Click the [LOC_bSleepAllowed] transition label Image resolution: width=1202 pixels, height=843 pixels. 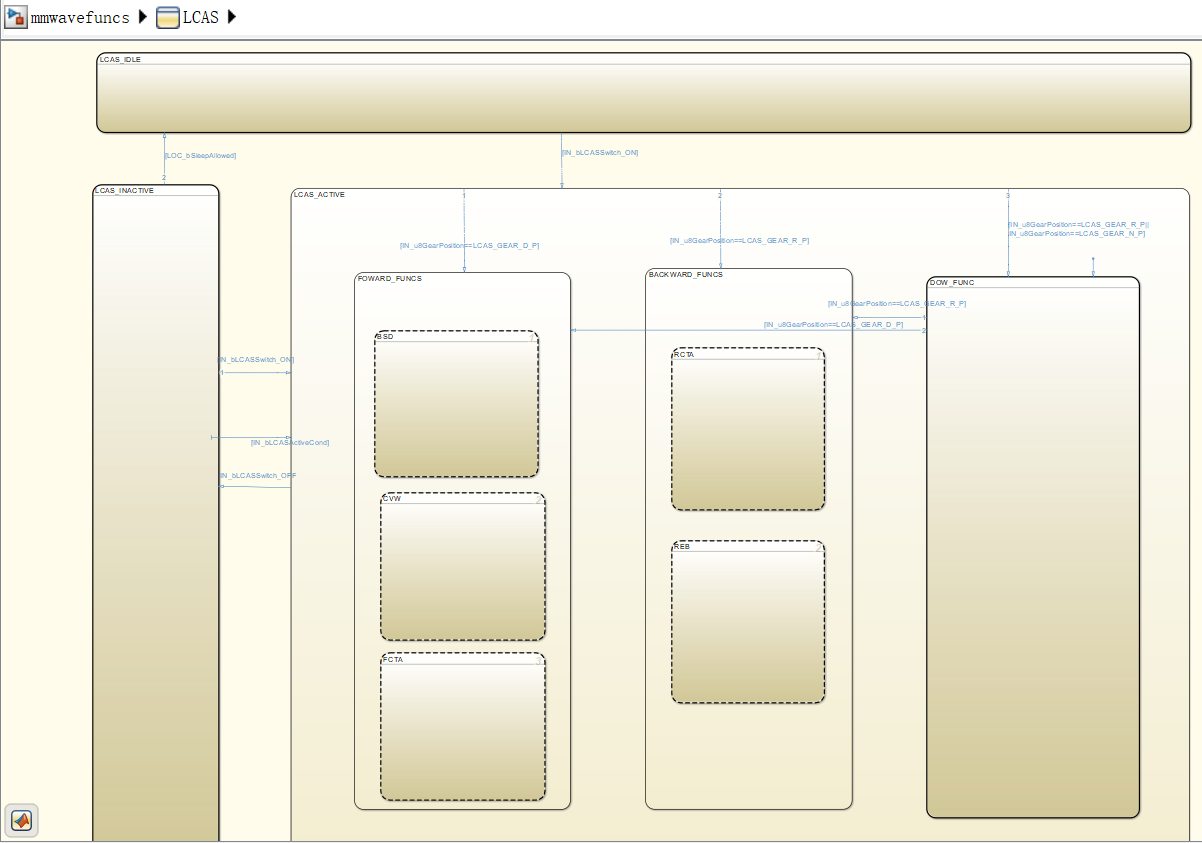pyautogui.click(x=202, y=155)
